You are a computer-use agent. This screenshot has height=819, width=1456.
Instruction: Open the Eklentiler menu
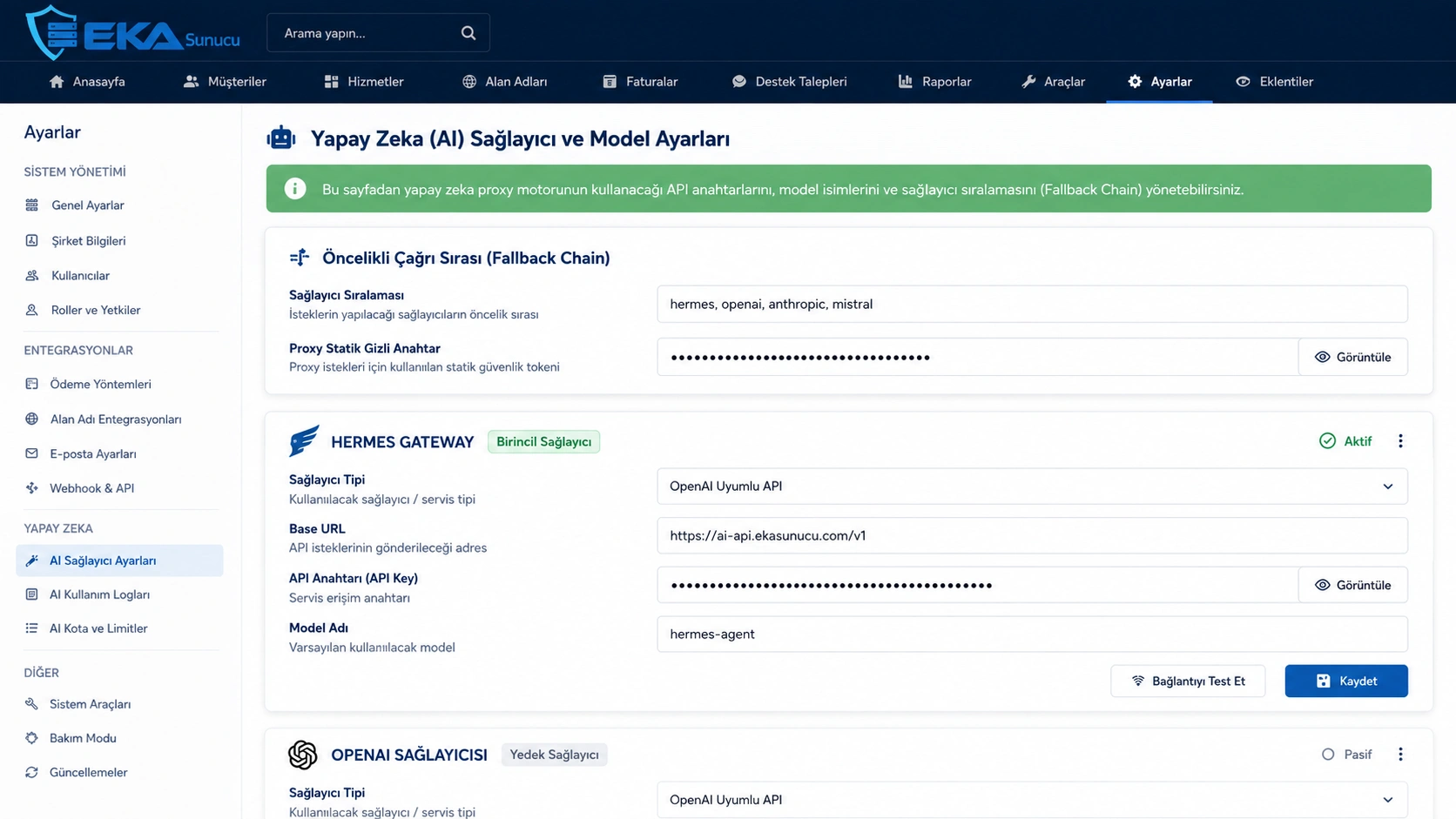(1274, 82)
